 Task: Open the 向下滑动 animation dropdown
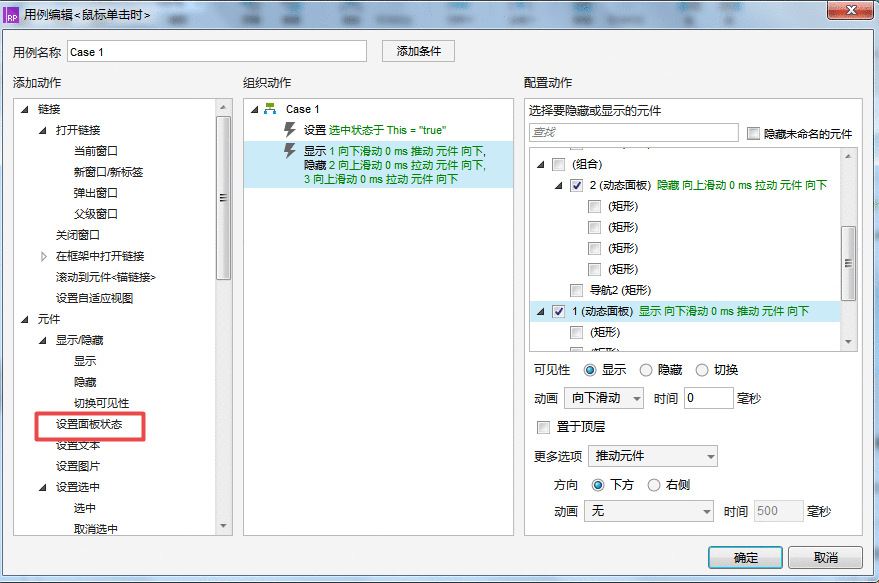coord(604,398)
